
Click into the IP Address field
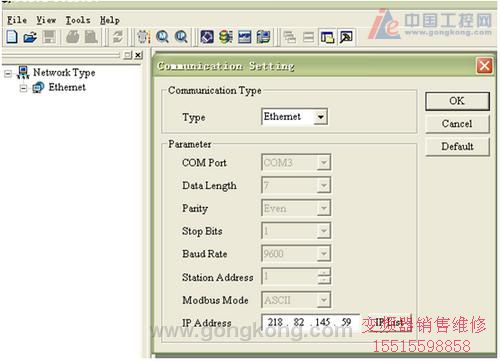311,322
